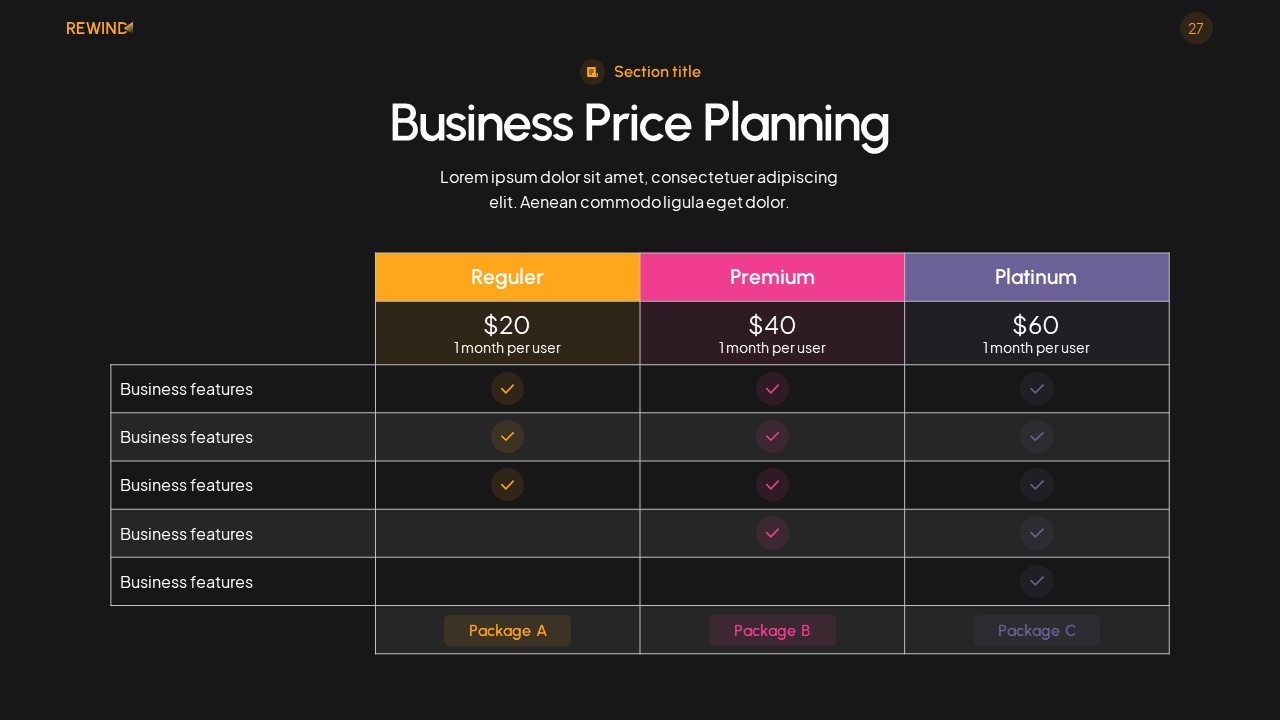
Task: Click the orange checkmark in third features row
Action: (507, 485)
